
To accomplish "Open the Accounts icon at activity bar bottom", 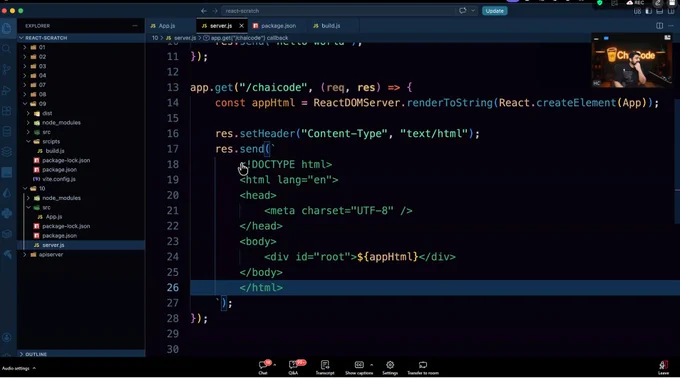I will click(x=7, y=337).
